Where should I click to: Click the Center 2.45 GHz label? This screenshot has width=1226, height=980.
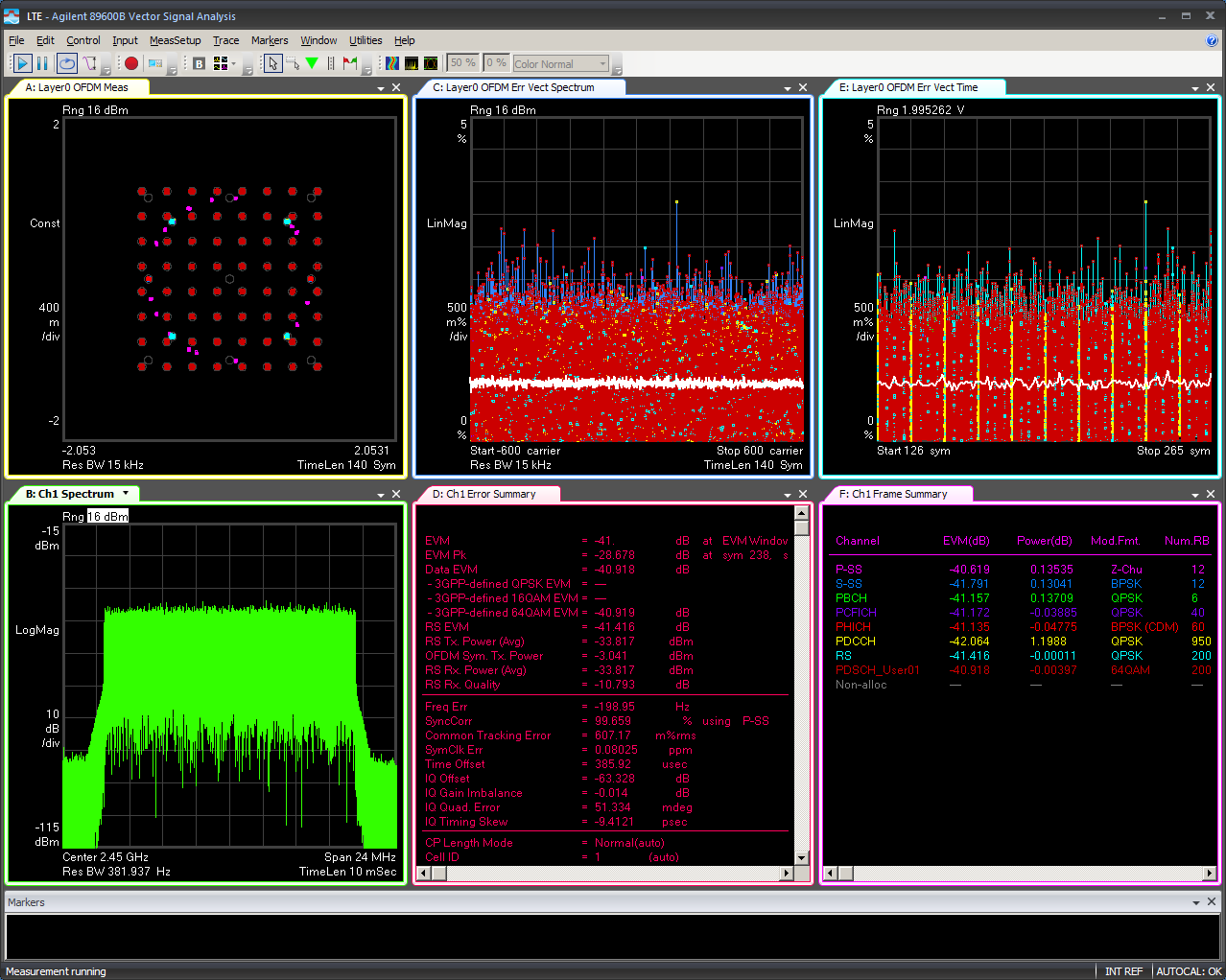(x=106, y=857)
